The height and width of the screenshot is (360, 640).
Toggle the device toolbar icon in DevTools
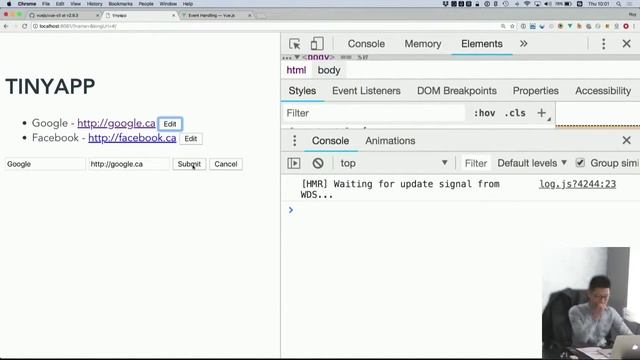[317, 44]
